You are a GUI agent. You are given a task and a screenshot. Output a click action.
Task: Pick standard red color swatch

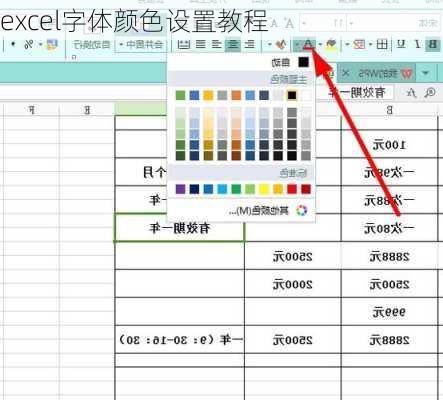[x=292, y=189]
